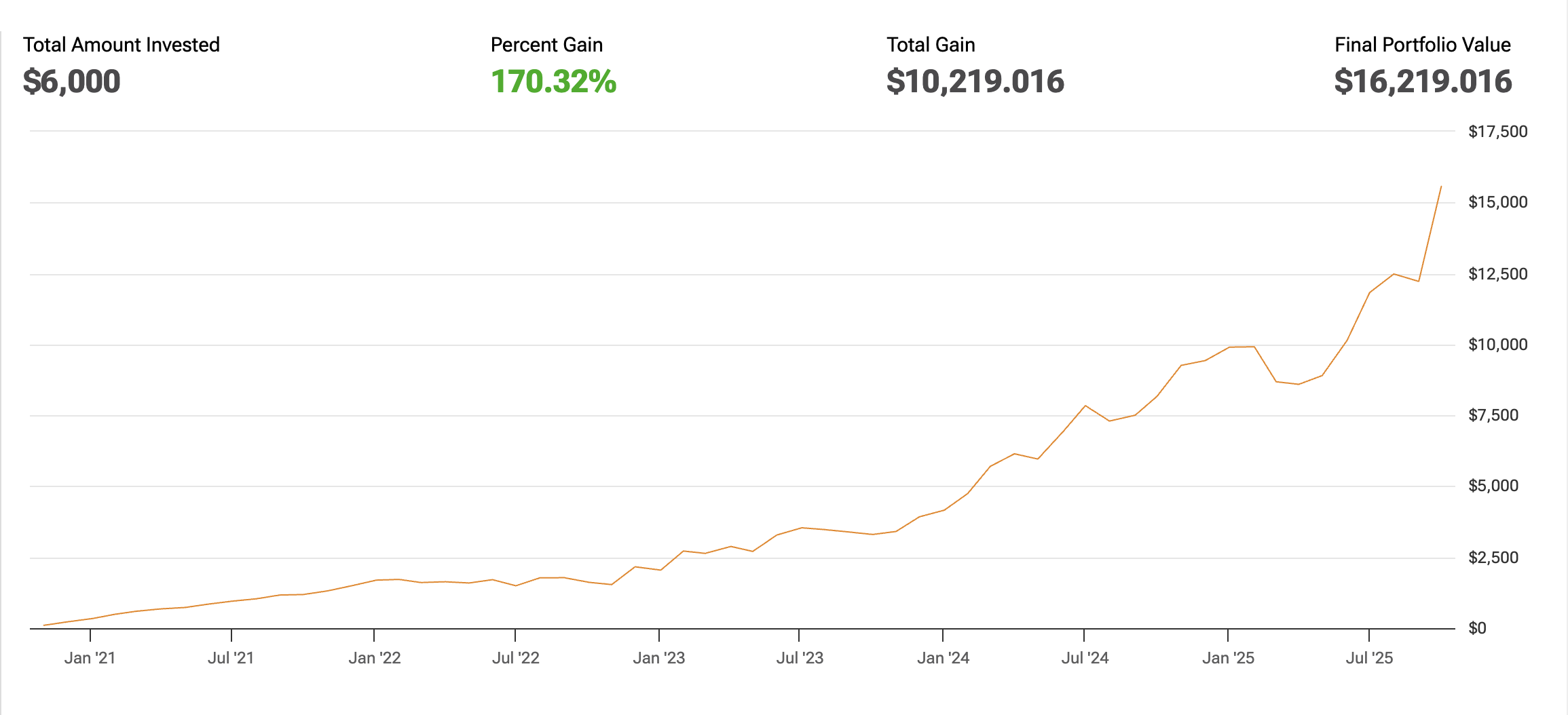Click the Total Gain heading
This screenshot has height=715, width=1568.
[x=931, y=45]
